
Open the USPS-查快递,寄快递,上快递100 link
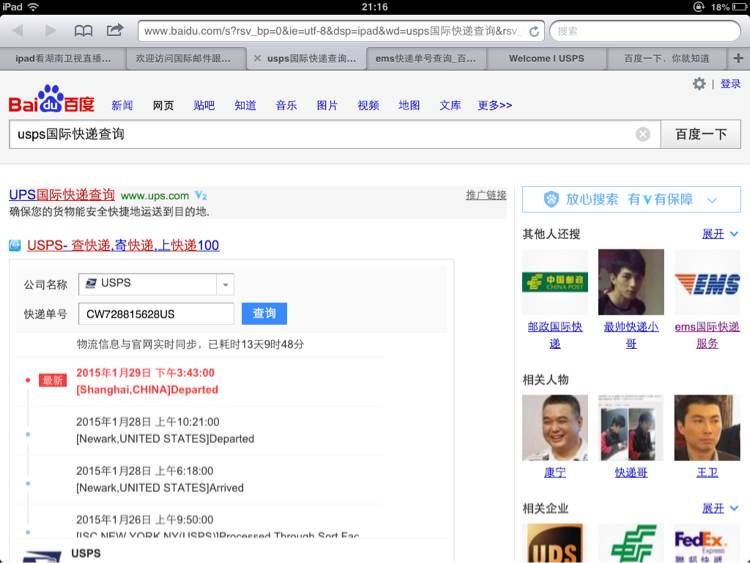[x=123, y=245]
